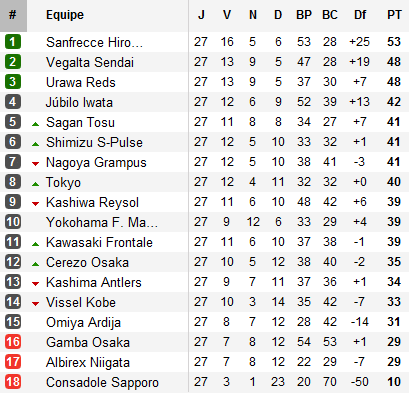Click green up arrow beside Cerezo Osaka
409x393 pixels.
pos(35,264)
